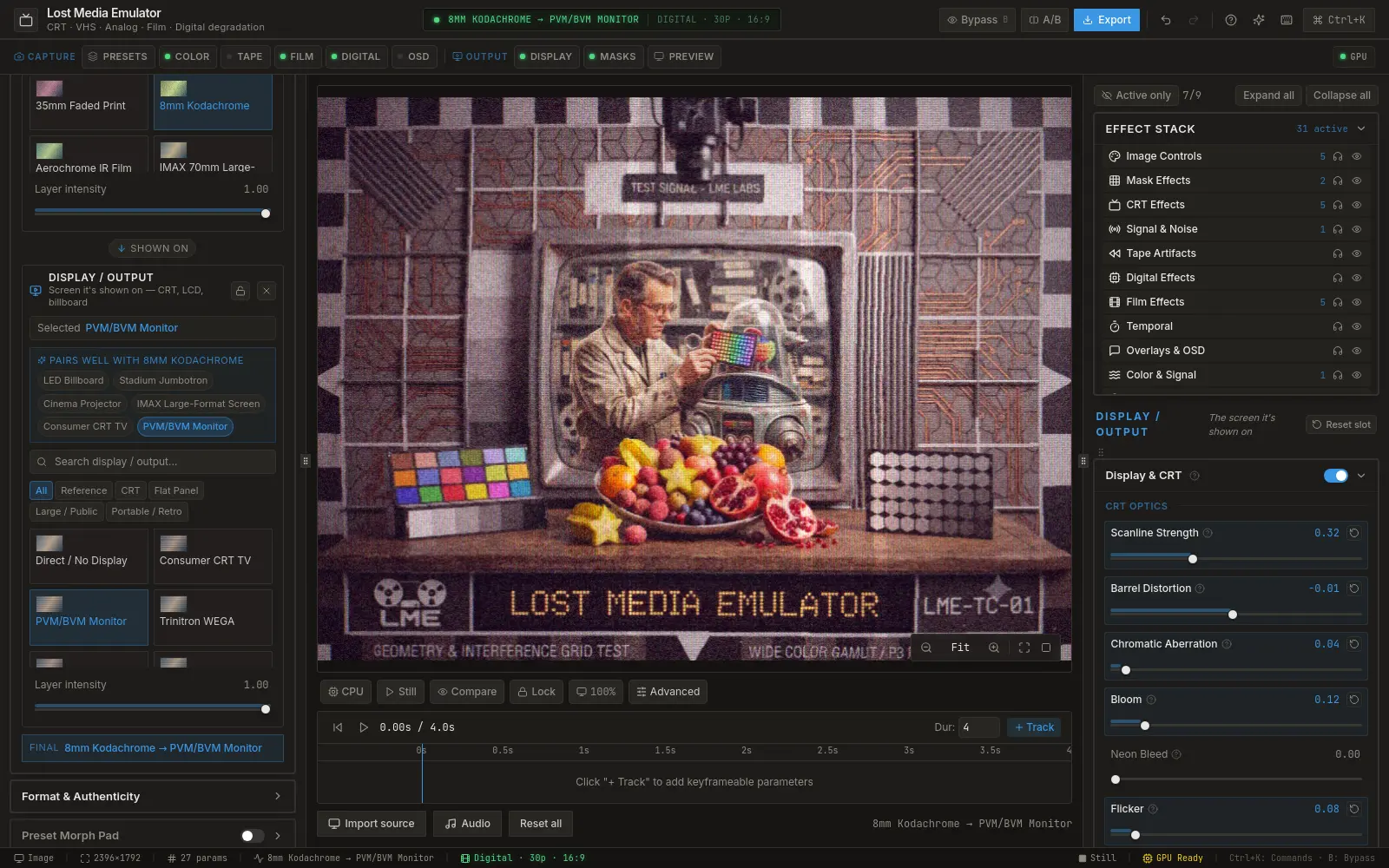
Task: Expand the Overlays & OSD row
Action: (1235, 351)
